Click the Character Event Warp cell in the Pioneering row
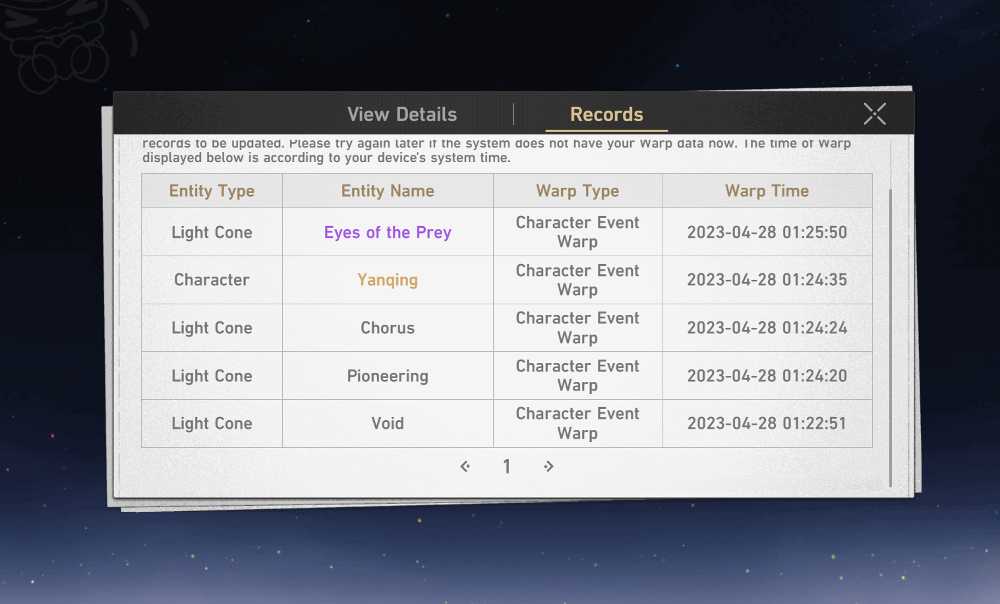The image size is (1000, 604). 578,376
